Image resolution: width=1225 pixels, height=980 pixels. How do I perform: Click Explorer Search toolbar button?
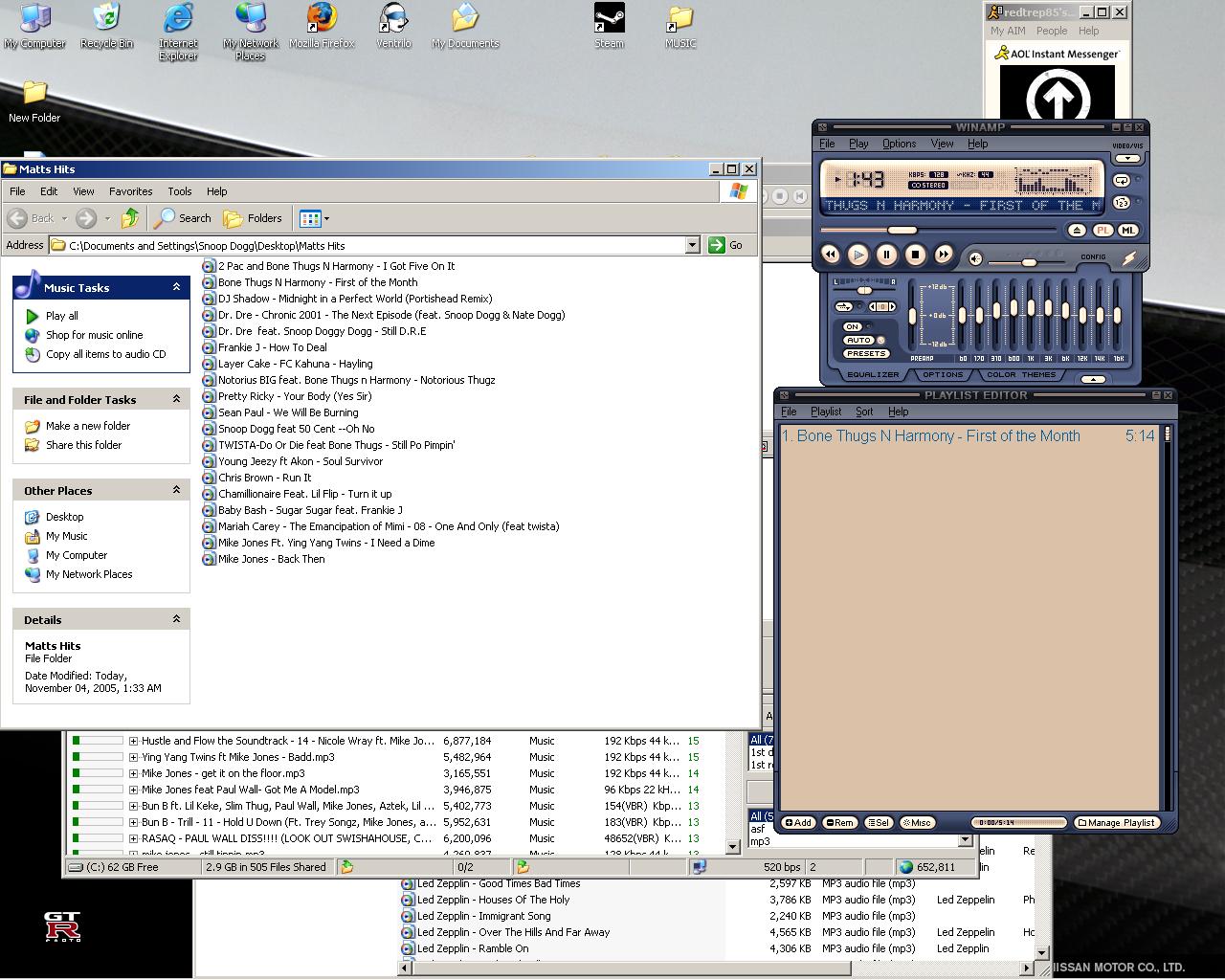(183, 218)
